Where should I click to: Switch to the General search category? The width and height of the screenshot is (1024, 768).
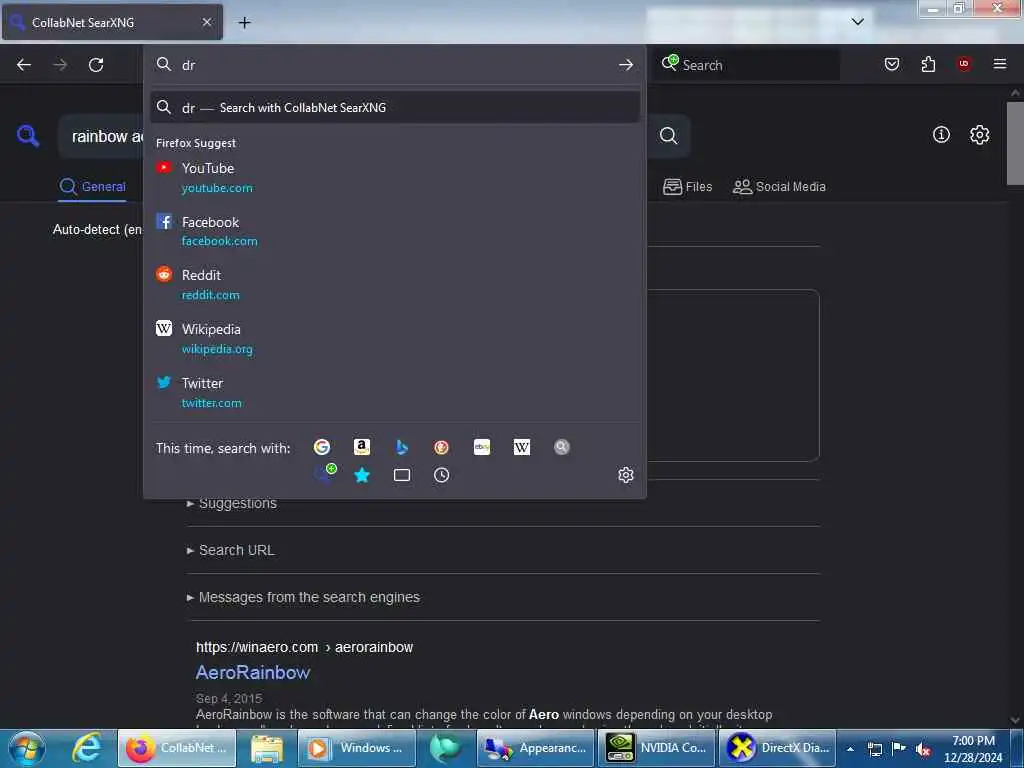coord(92,187)
